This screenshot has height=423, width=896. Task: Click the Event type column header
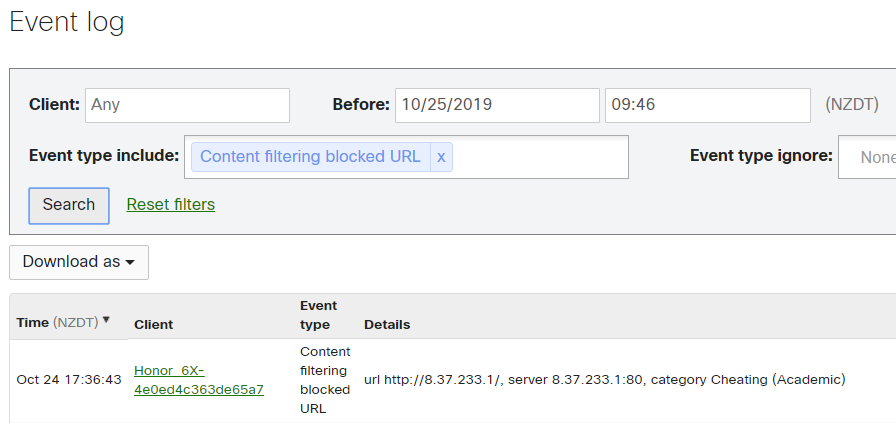click(319, 315)
